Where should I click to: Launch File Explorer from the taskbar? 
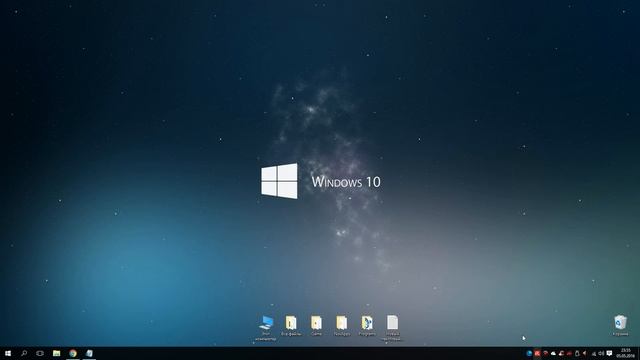click(x=56, y=353)
